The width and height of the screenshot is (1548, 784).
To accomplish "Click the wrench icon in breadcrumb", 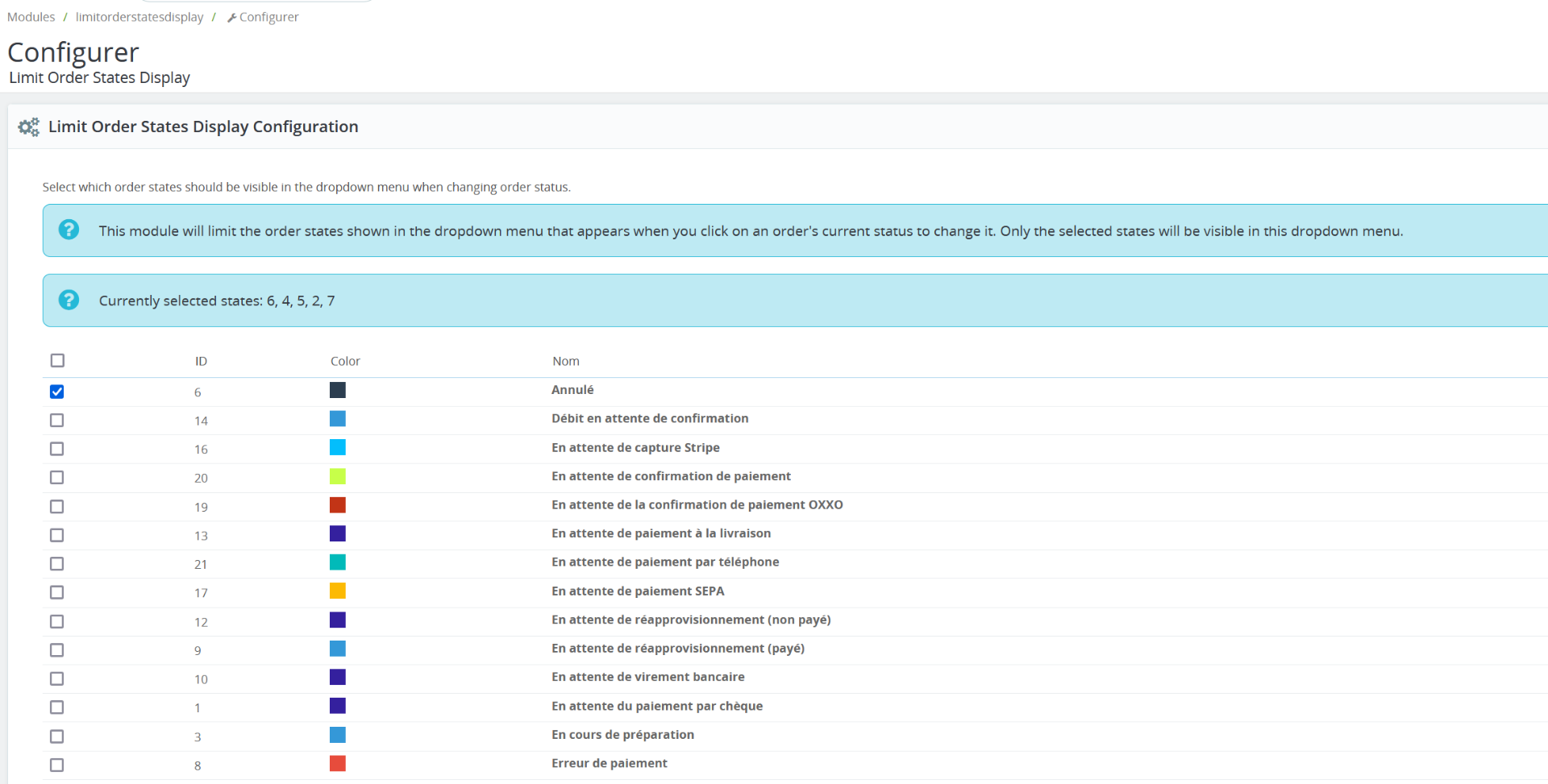I will [232, 18].
